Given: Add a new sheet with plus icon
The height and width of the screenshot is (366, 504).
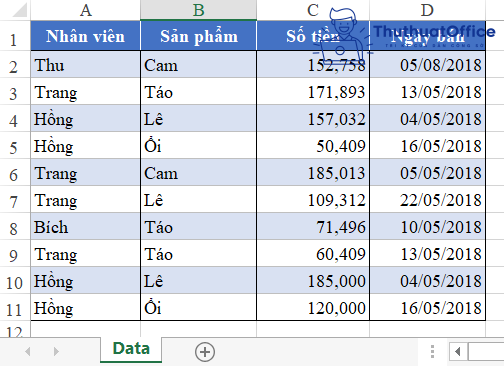Looking at the screenshot, I should (205, 352).
